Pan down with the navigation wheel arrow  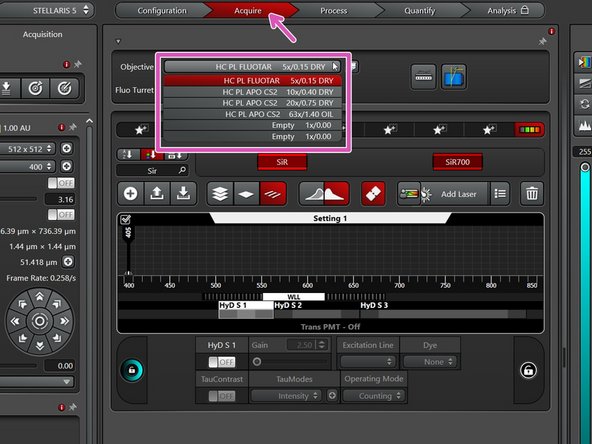coord(40,345)
